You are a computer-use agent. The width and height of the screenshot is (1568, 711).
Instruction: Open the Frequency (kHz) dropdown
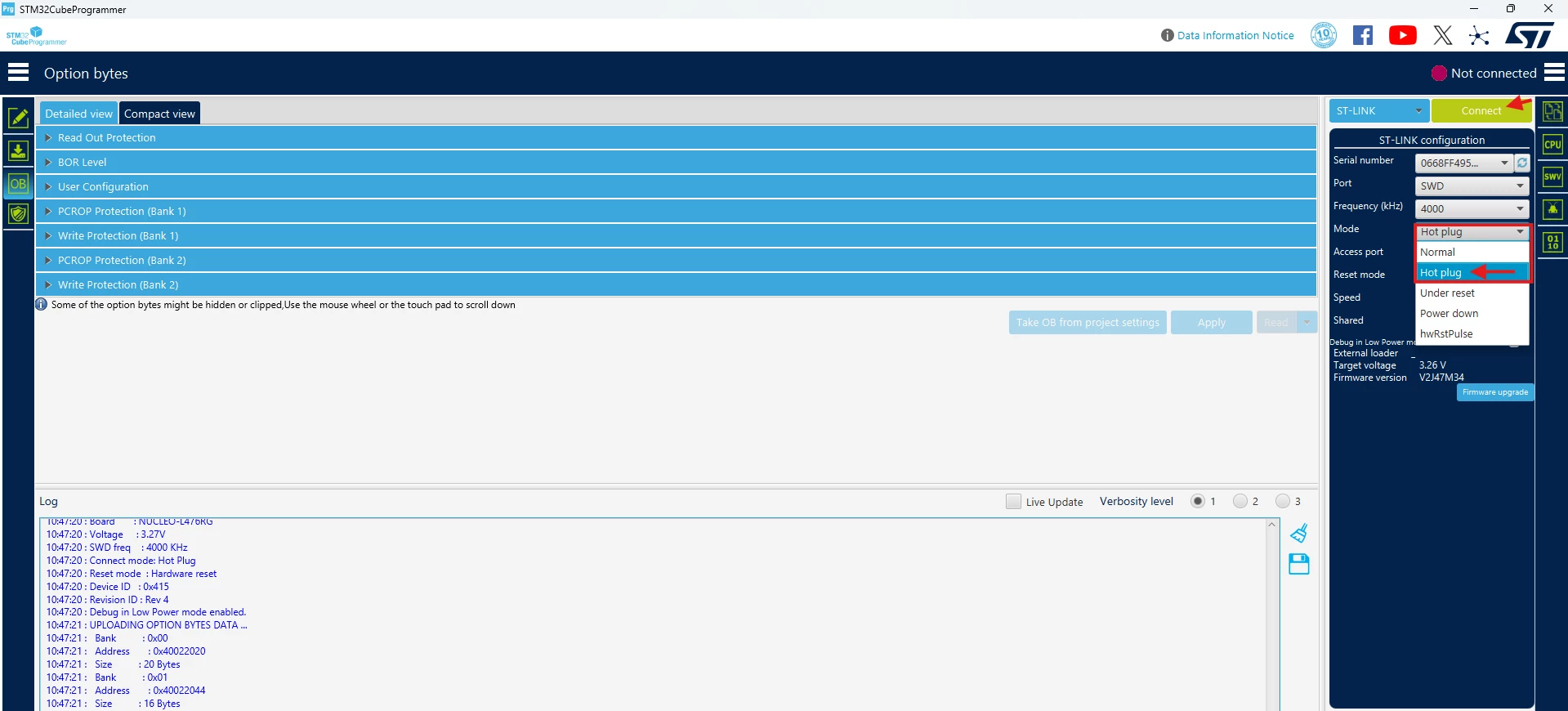(x=1472, y=209)
